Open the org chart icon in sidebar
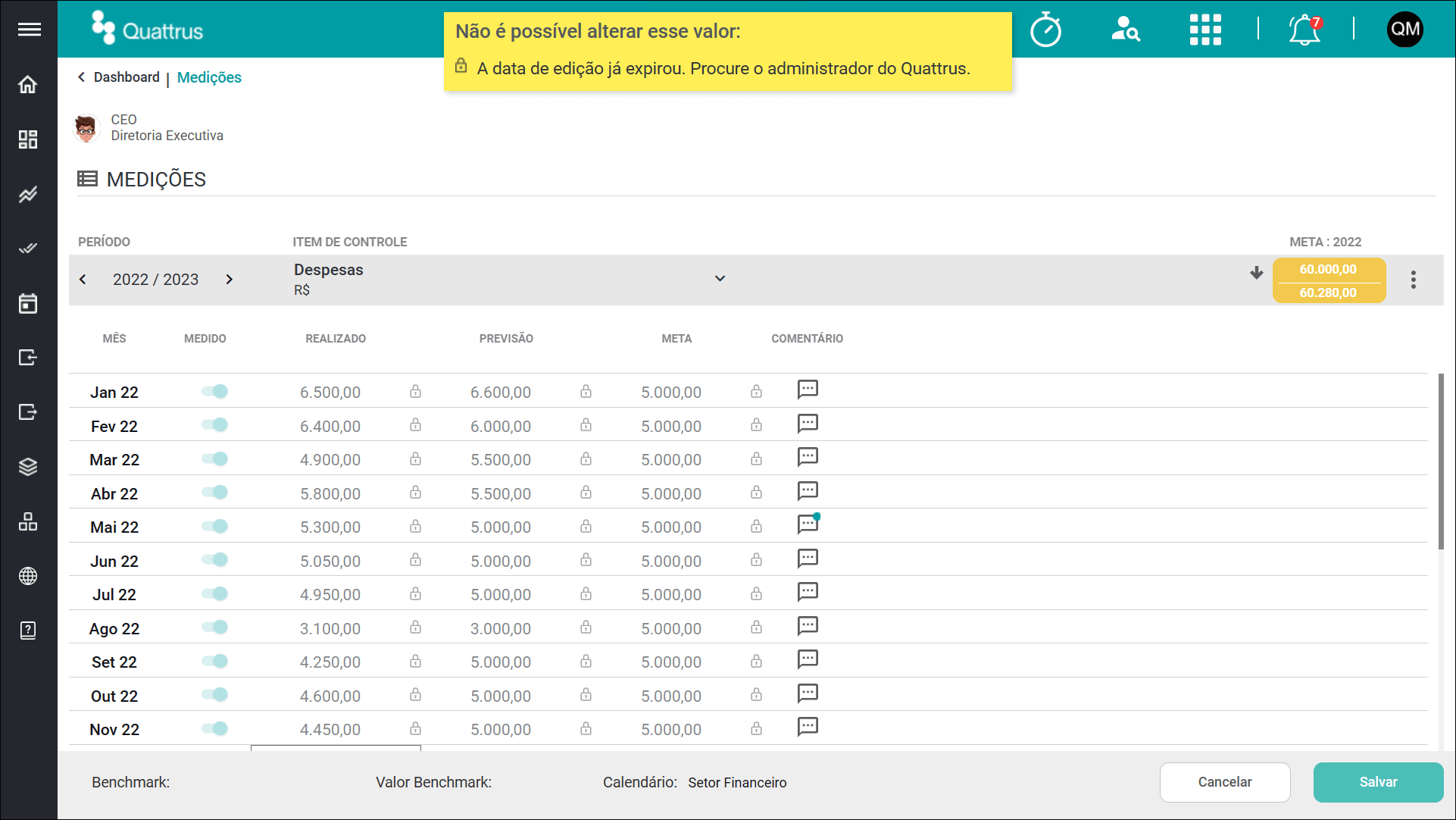 pyautogui.click(x=28, y=521)
